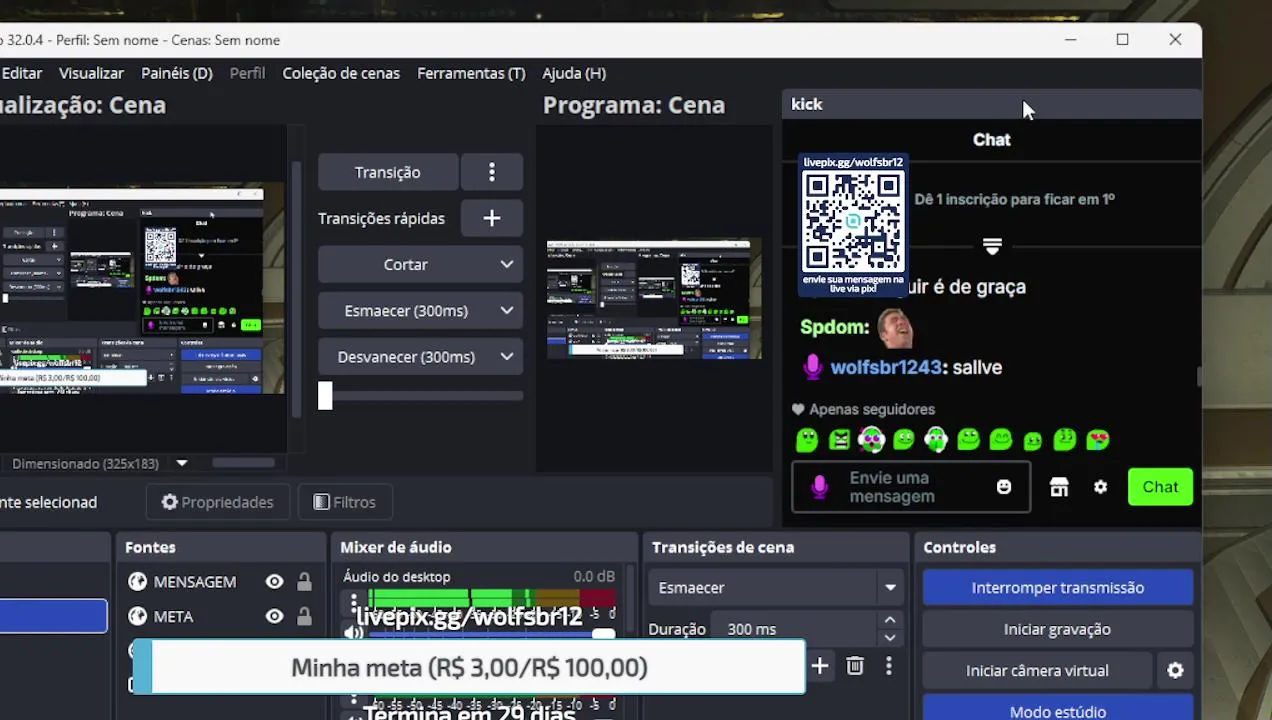Viewport: 1272px width, 720px height.
Task: Click the wolfsbr1243 username in chat
Action: (x=885, y=367)
